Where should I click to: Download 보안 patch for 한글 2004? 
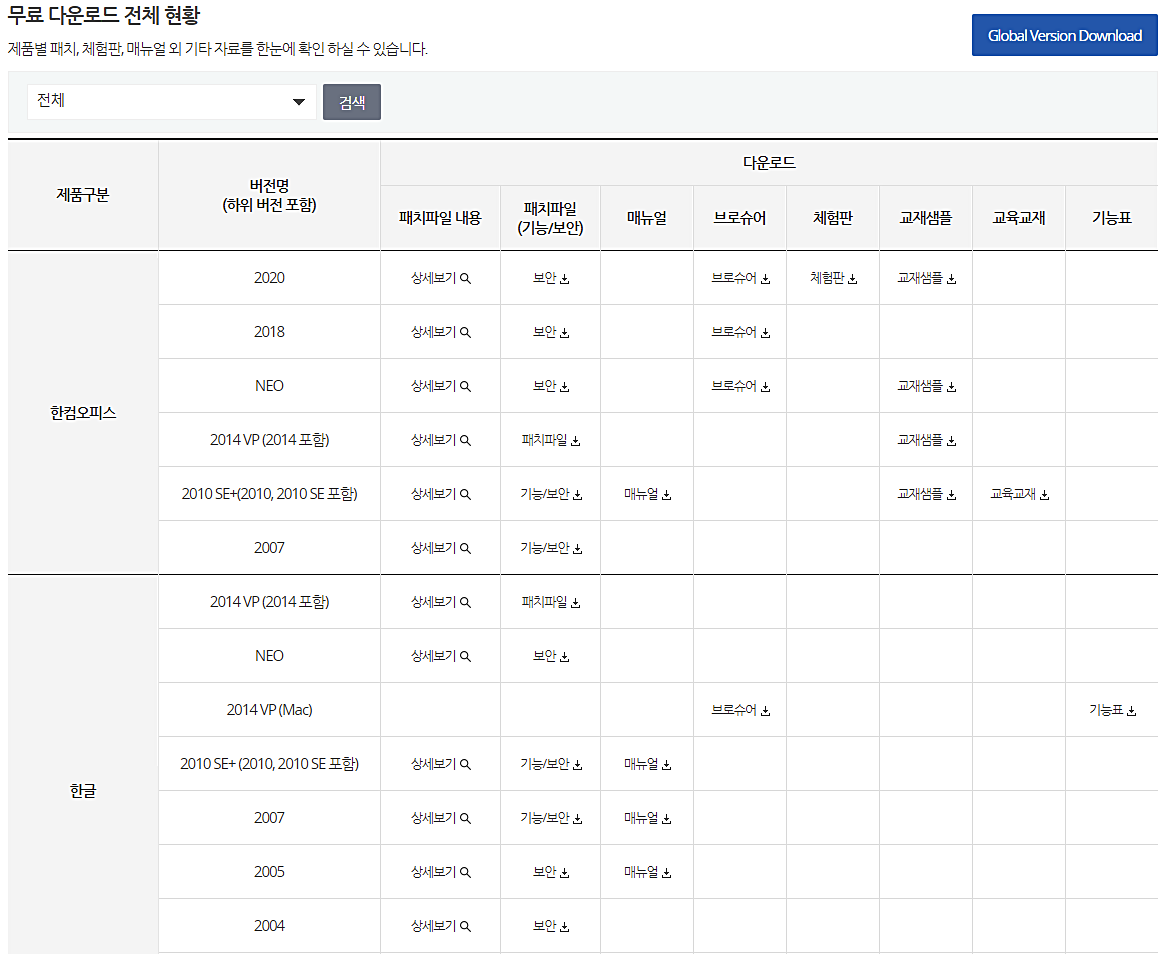click(x=551, y=926)
